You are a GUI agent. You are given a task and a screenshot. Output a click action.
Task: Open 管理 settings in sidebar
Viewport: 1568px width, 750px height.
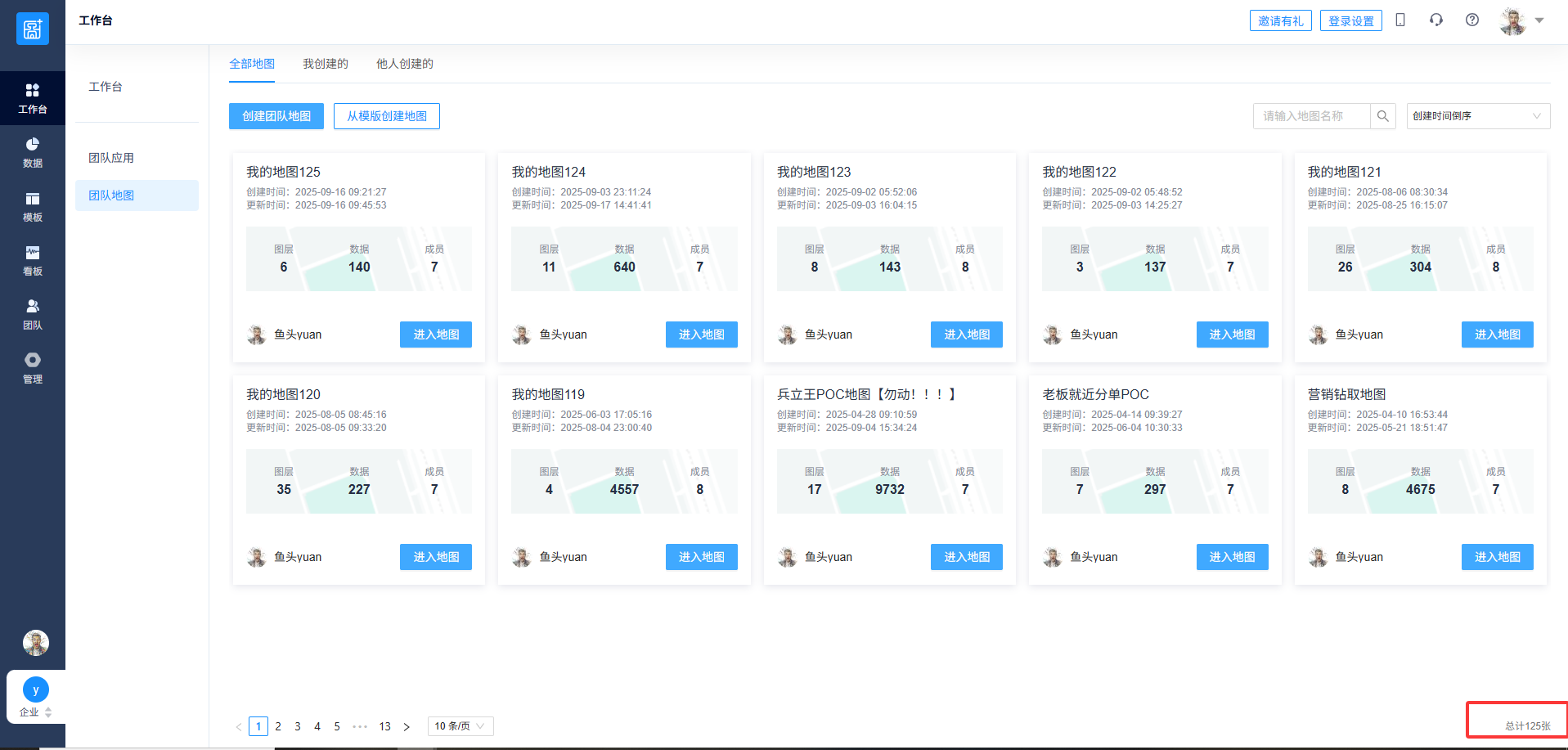pyautogui.click(x=33, y=368)
